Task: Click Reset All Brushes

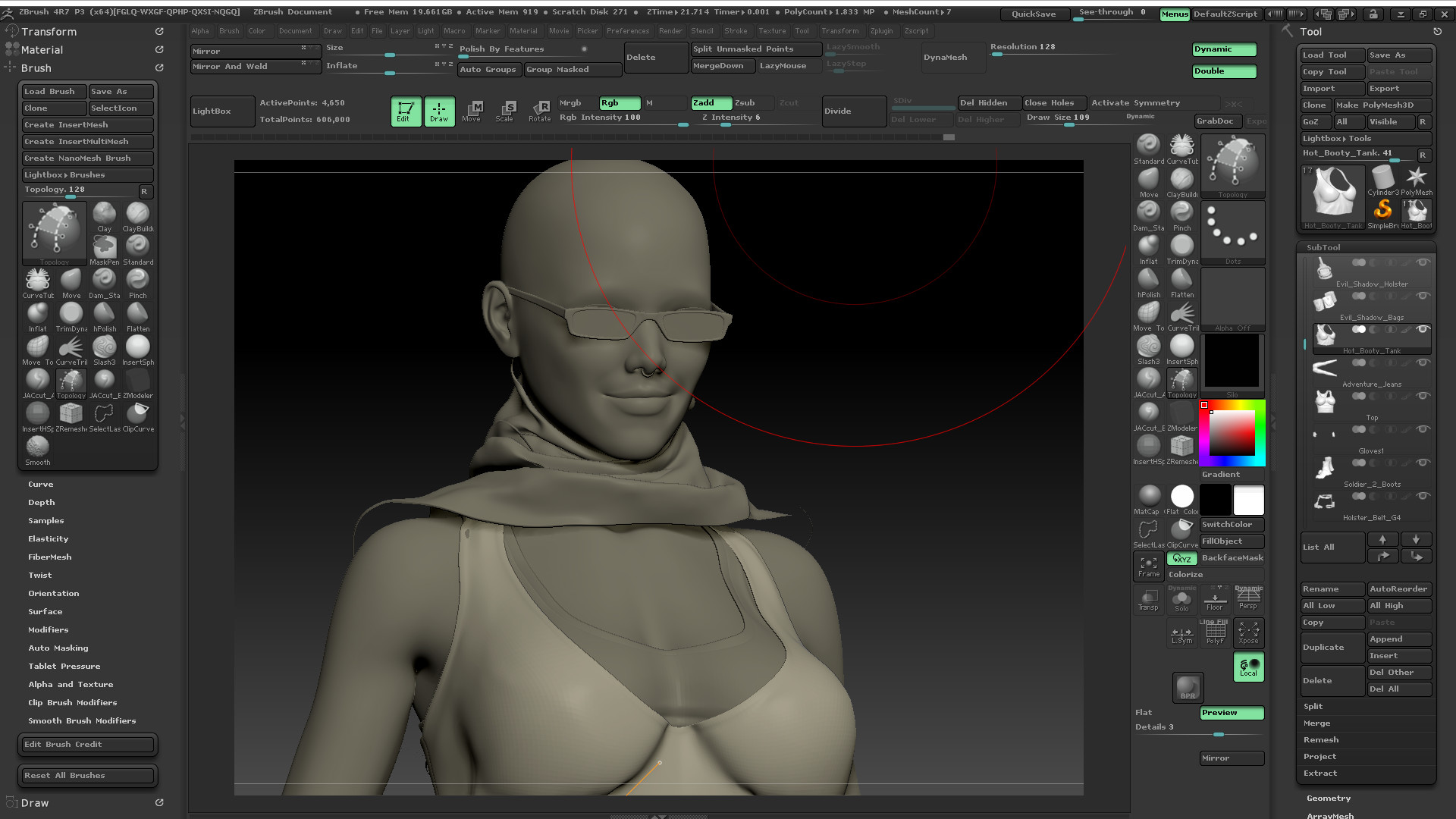Action: [x=88, y=776]
